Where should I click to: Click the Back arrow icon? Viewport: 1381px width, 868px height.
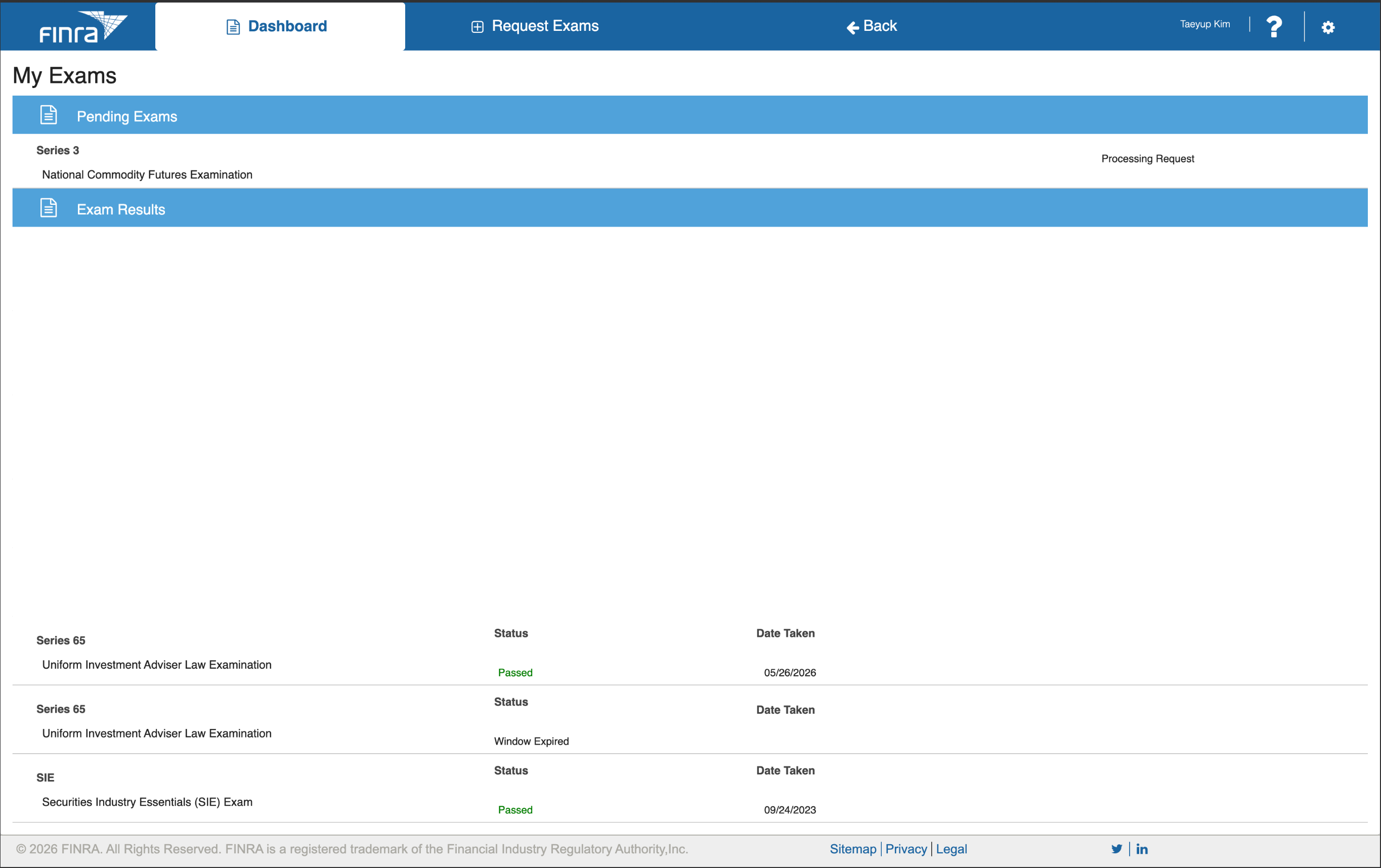pyautogui.click(x=853, y=27)
